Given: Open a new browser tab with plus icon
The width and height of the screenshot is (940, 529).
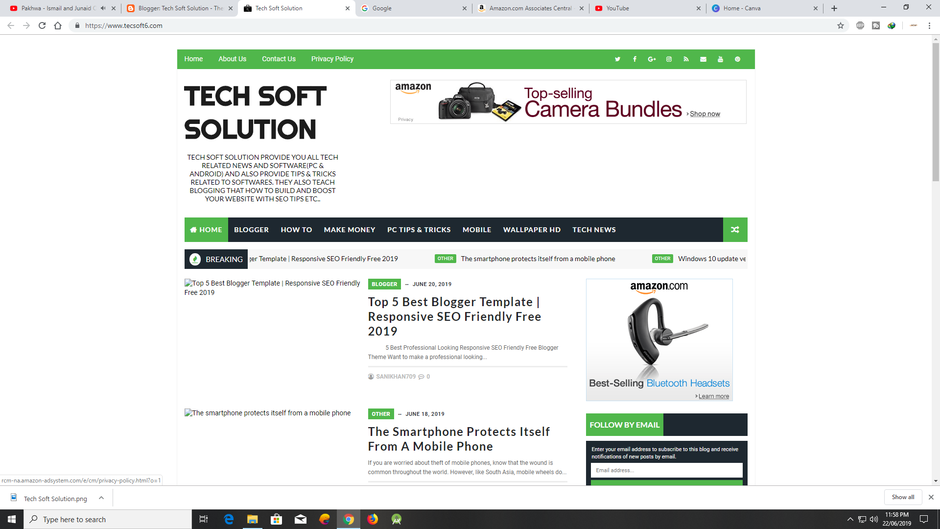Looking at the screenshot, I should (834, 8).
